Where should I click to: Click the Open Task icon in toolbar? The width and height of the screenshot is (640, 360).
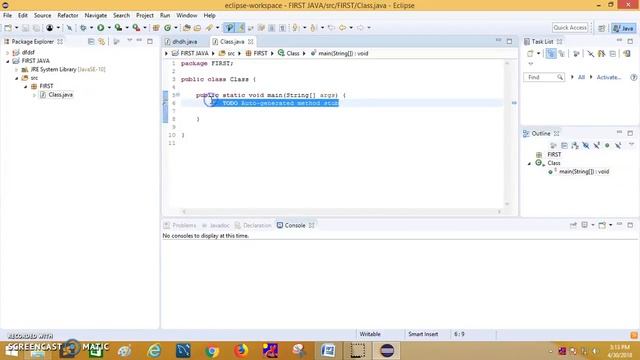pyautogui.click(x=198, y=28)
